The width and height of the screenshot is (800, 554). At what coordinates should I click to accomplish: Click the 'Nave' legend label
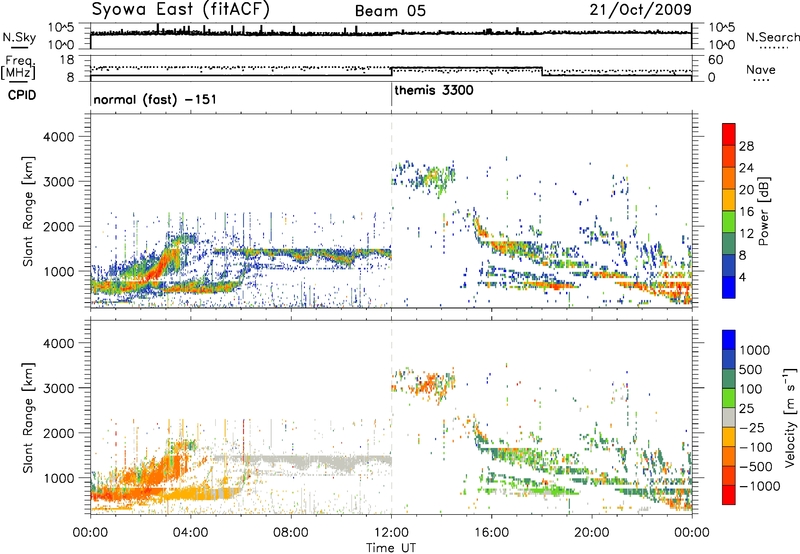[761, 69]
